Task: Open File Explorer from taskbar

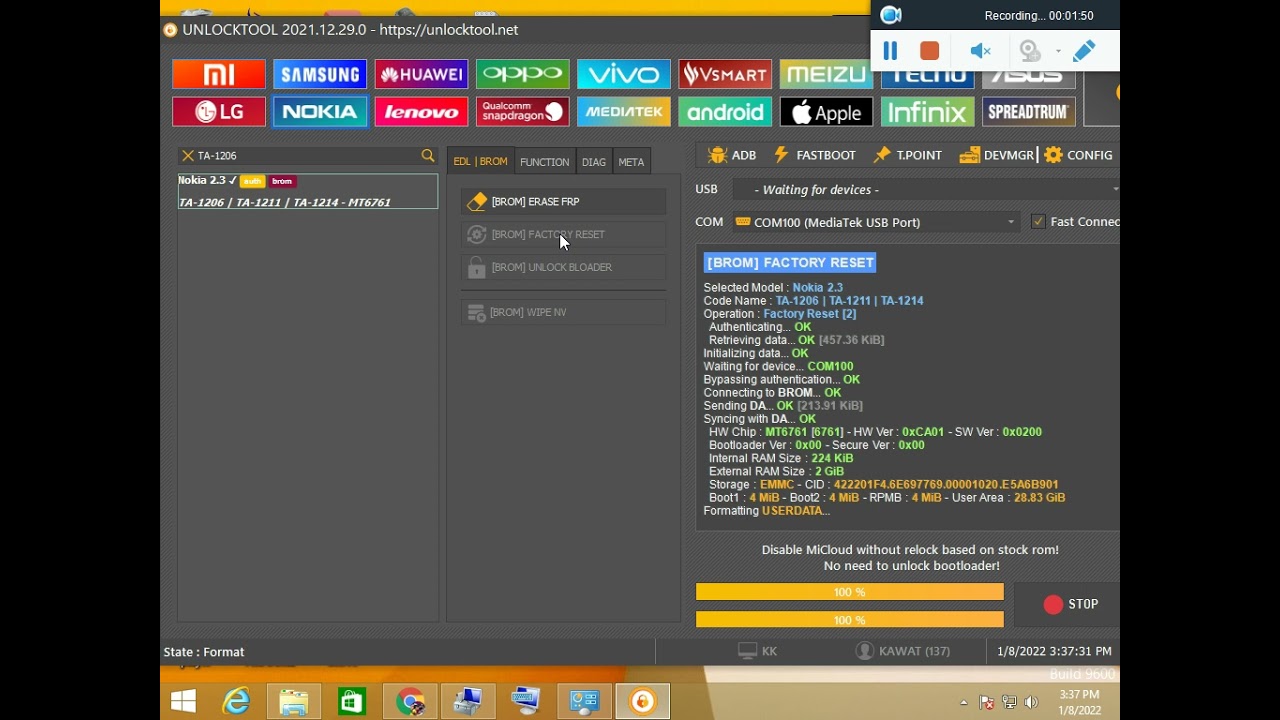Action: (294, 701)
